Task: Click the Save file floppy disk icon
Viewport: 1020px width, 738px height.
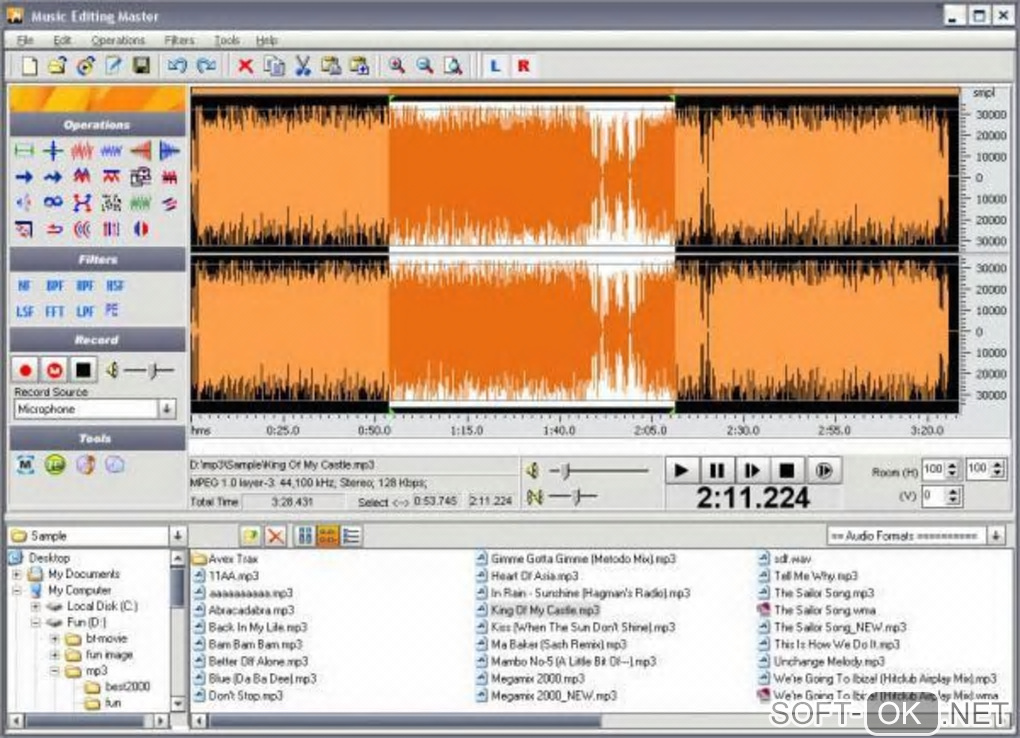Action: [141, 66]
